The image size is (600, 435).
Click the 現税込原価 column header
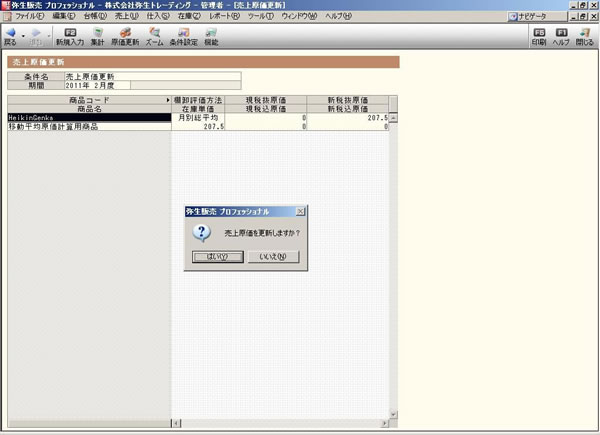[x=266, y=109]
